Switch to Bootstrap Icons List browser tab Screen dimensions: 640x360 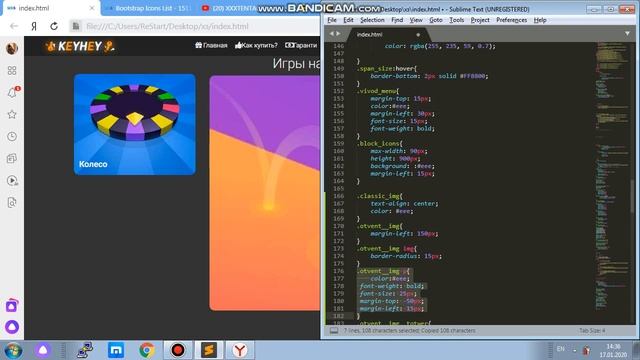[x=149, y=8]
